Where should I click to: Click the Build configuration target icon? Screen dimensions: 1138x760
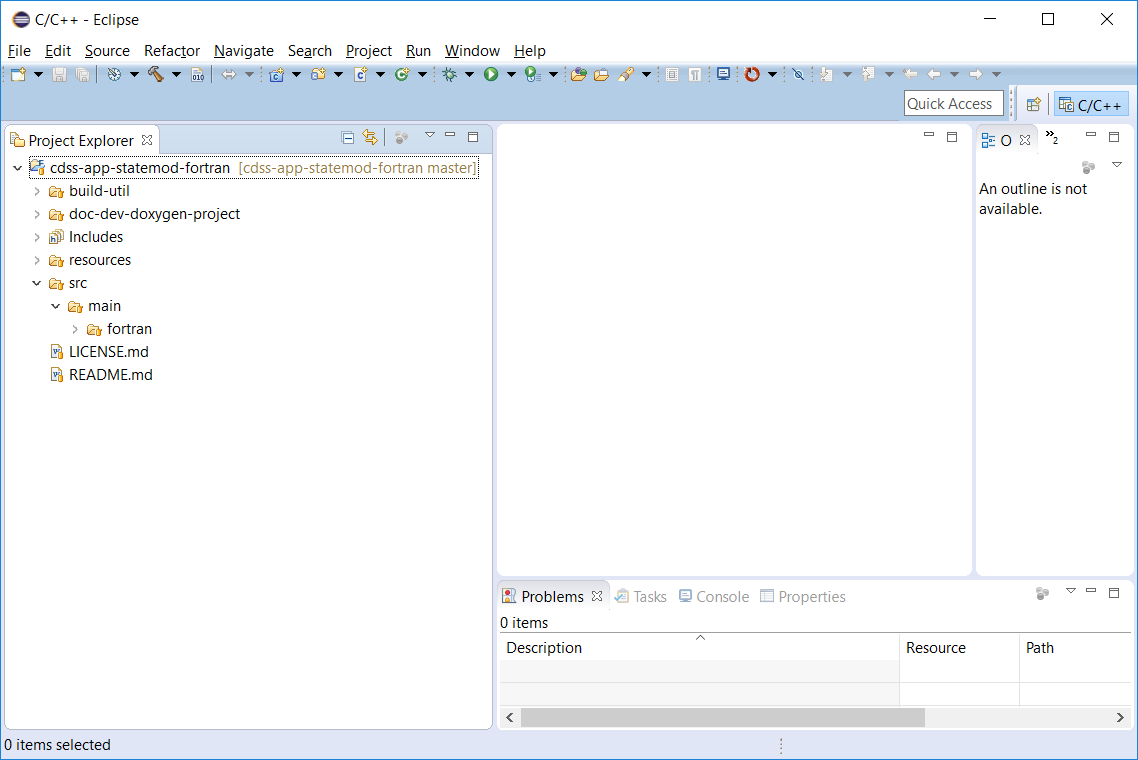click(114, 74)
